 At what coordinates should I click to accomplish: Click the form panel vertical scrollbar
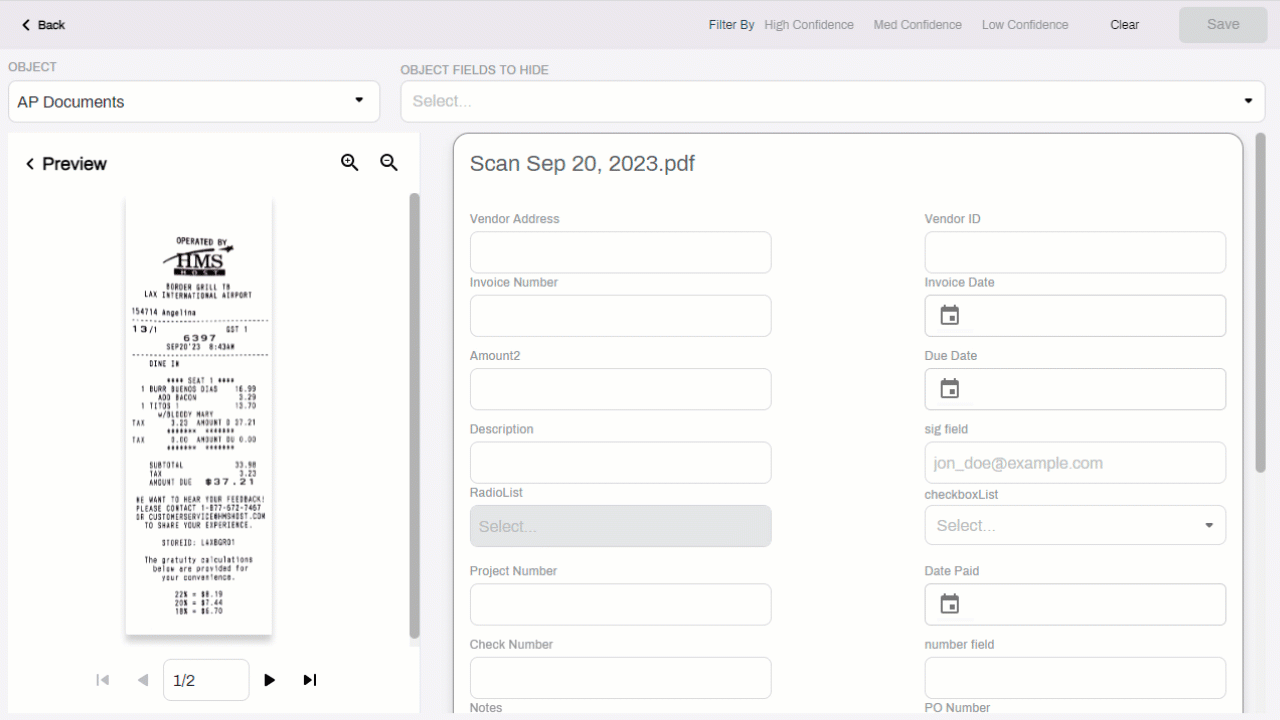(1261, 303)
